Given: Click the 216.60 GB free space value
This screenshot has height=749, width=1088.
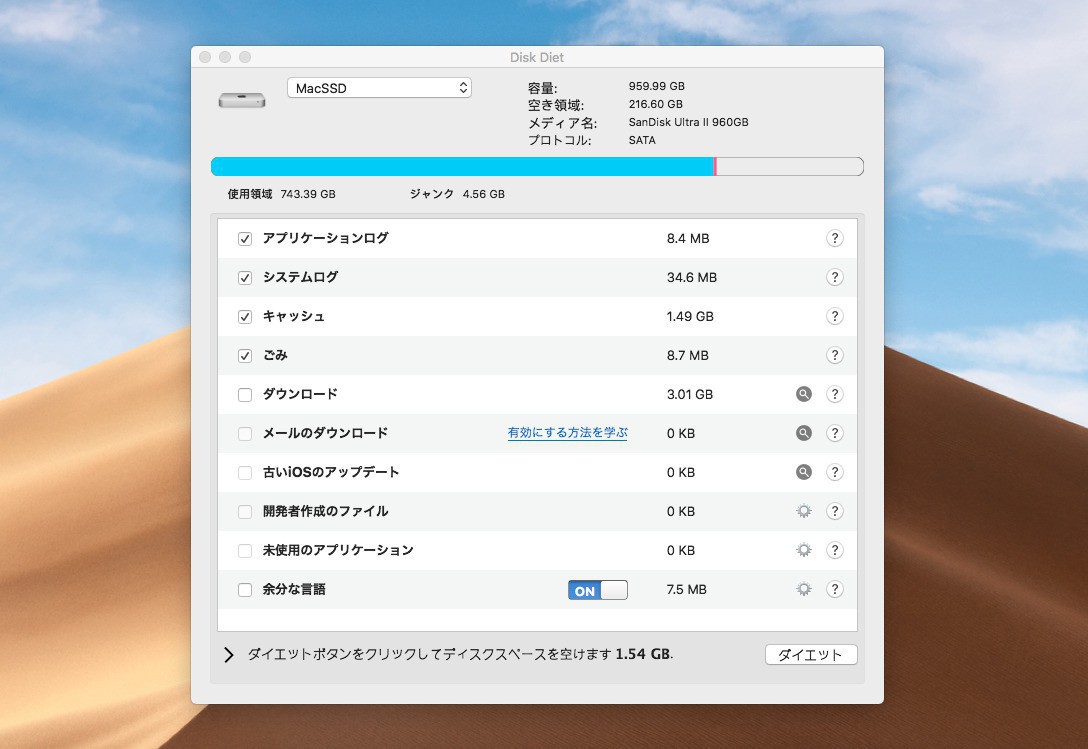Looking at the screenshot, I should tap(656, 103).
